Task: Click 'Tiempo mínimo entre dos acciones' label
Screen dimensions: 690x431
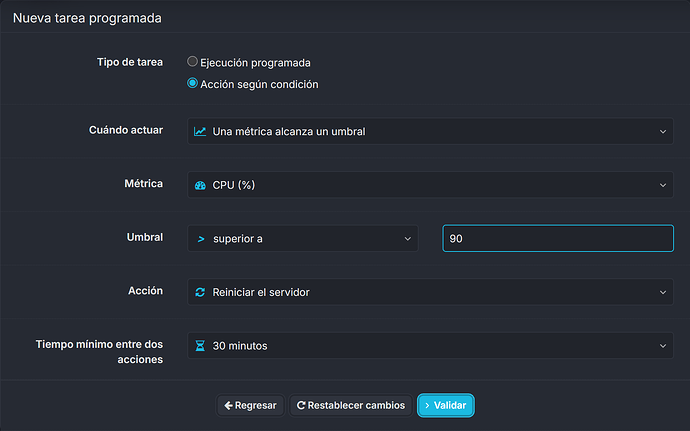Action: pyautogui.click(x=99, y=352)
